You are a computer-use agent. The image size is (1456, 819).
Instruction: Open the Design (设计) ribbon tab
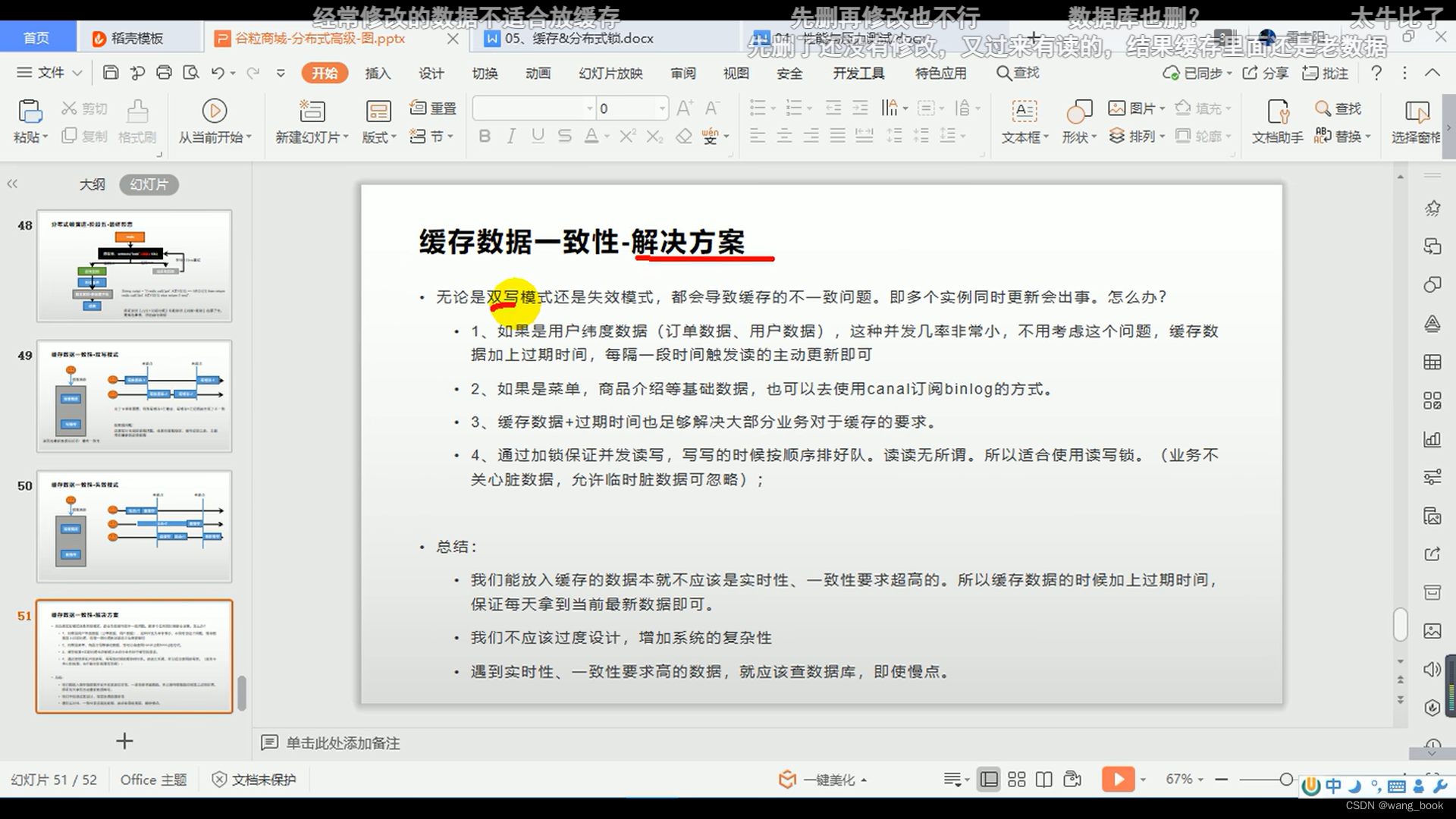431,74
